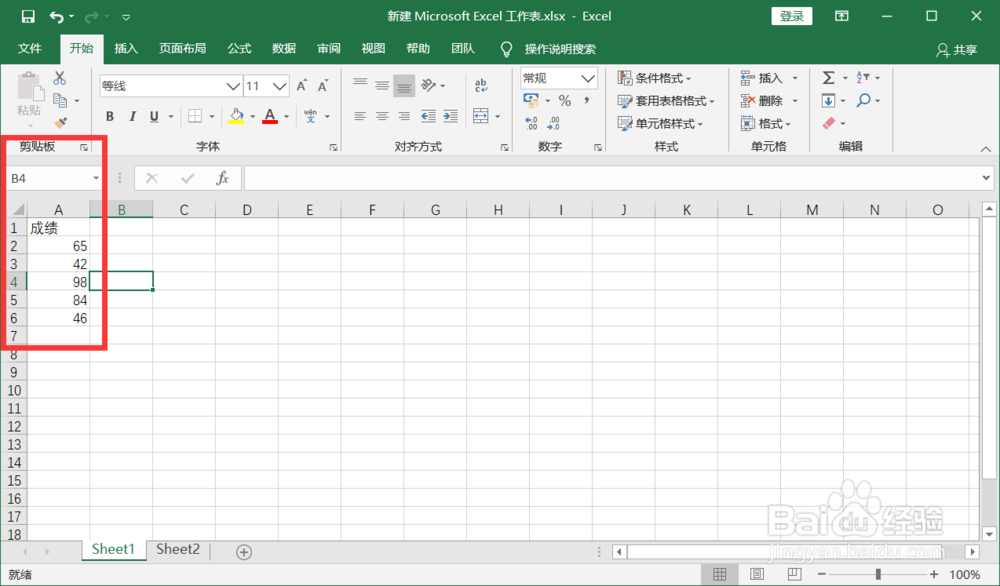This screenshot has width=1000, height=586.
Task: Switch to the 插入 ribbon tab
Action: [126, 48]
